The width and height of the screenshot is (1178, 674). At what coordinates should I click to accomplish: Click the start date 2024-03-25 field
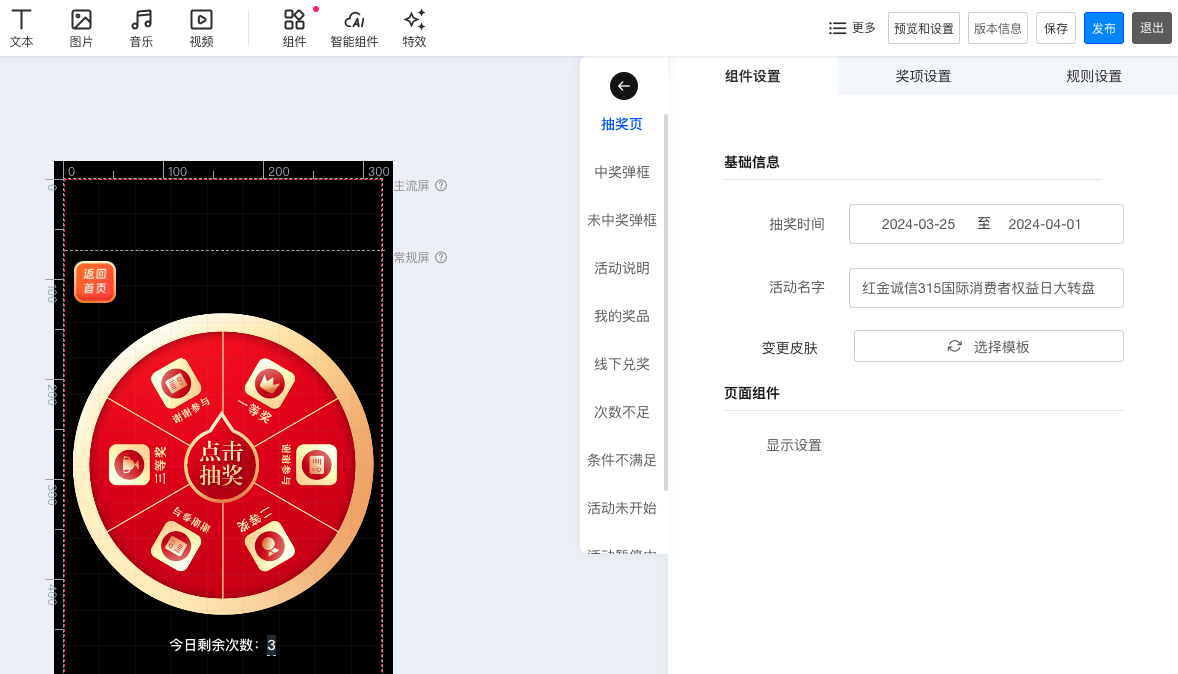918,224
